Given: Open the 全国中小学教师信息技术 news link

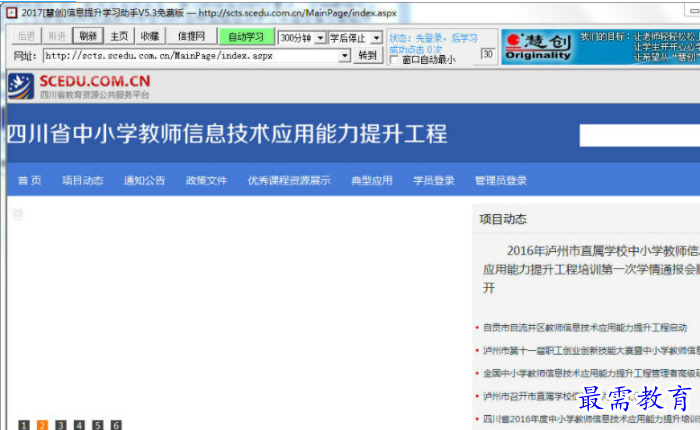Looking at the screenshot, I should point(591,373).
